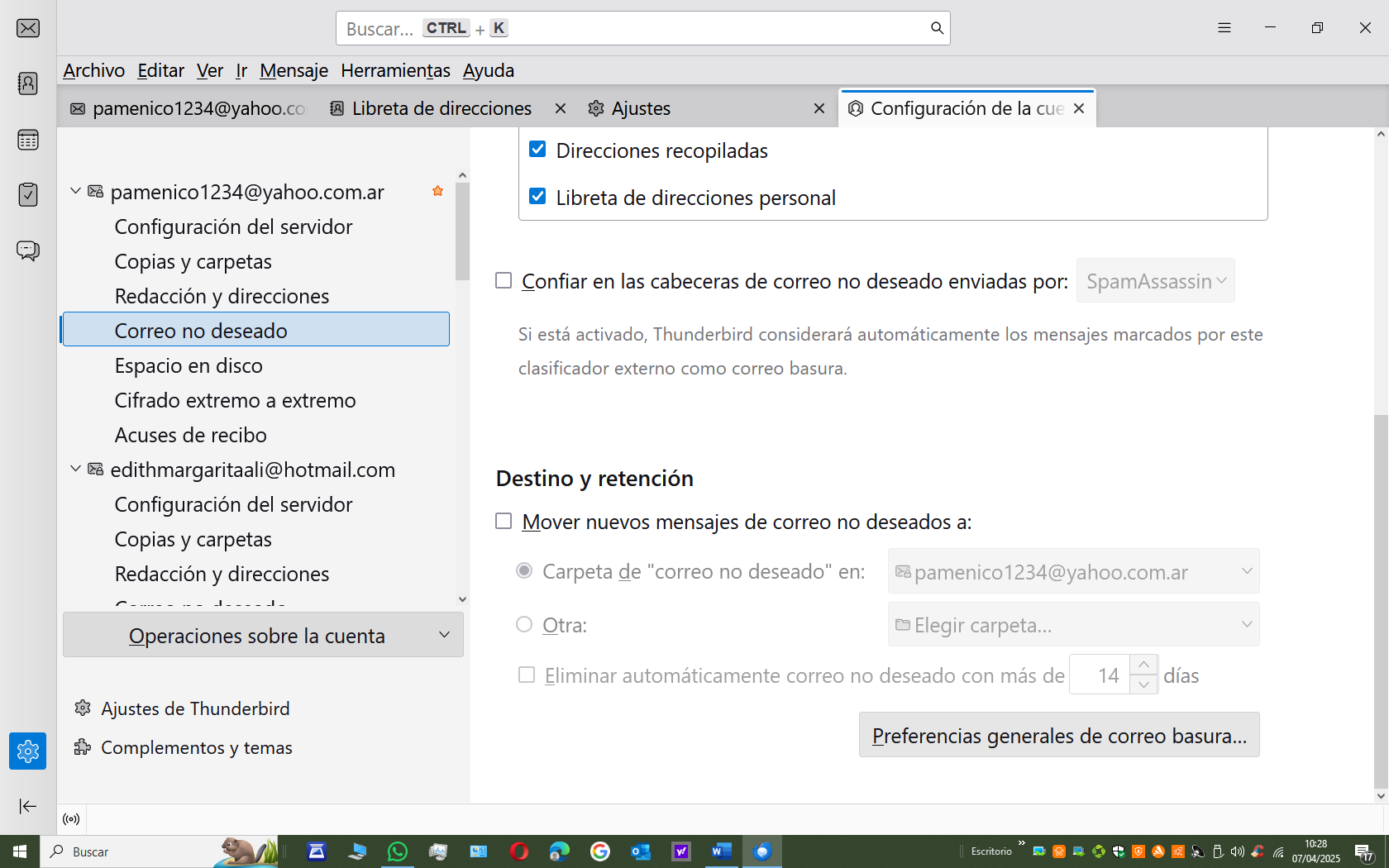Click the blue Settings gear icon
Viewport: 1389px width, 868px height.
[28, 751]
